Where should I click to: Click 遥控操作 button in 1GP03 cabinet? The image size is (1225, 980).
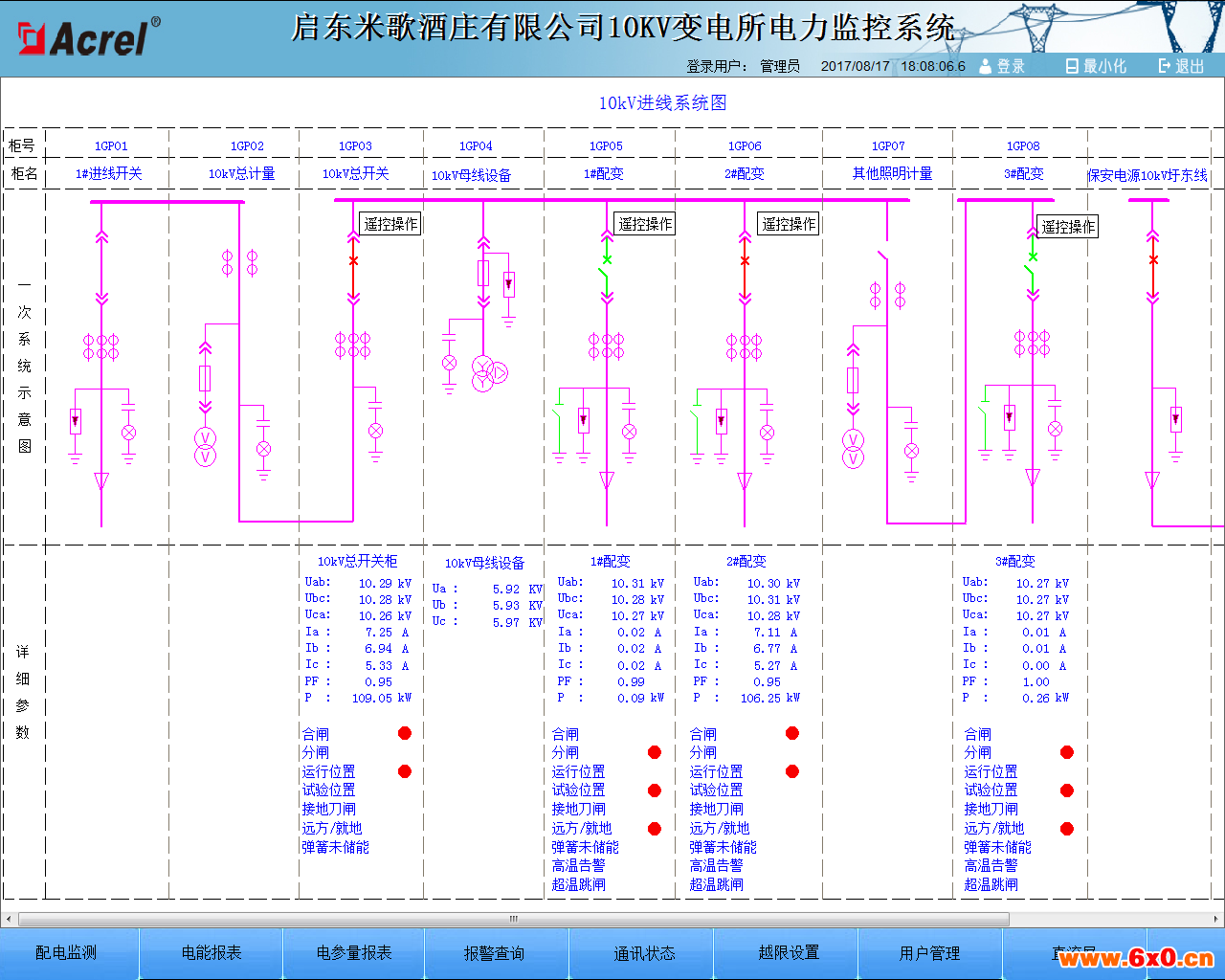[x=390, y=224]
